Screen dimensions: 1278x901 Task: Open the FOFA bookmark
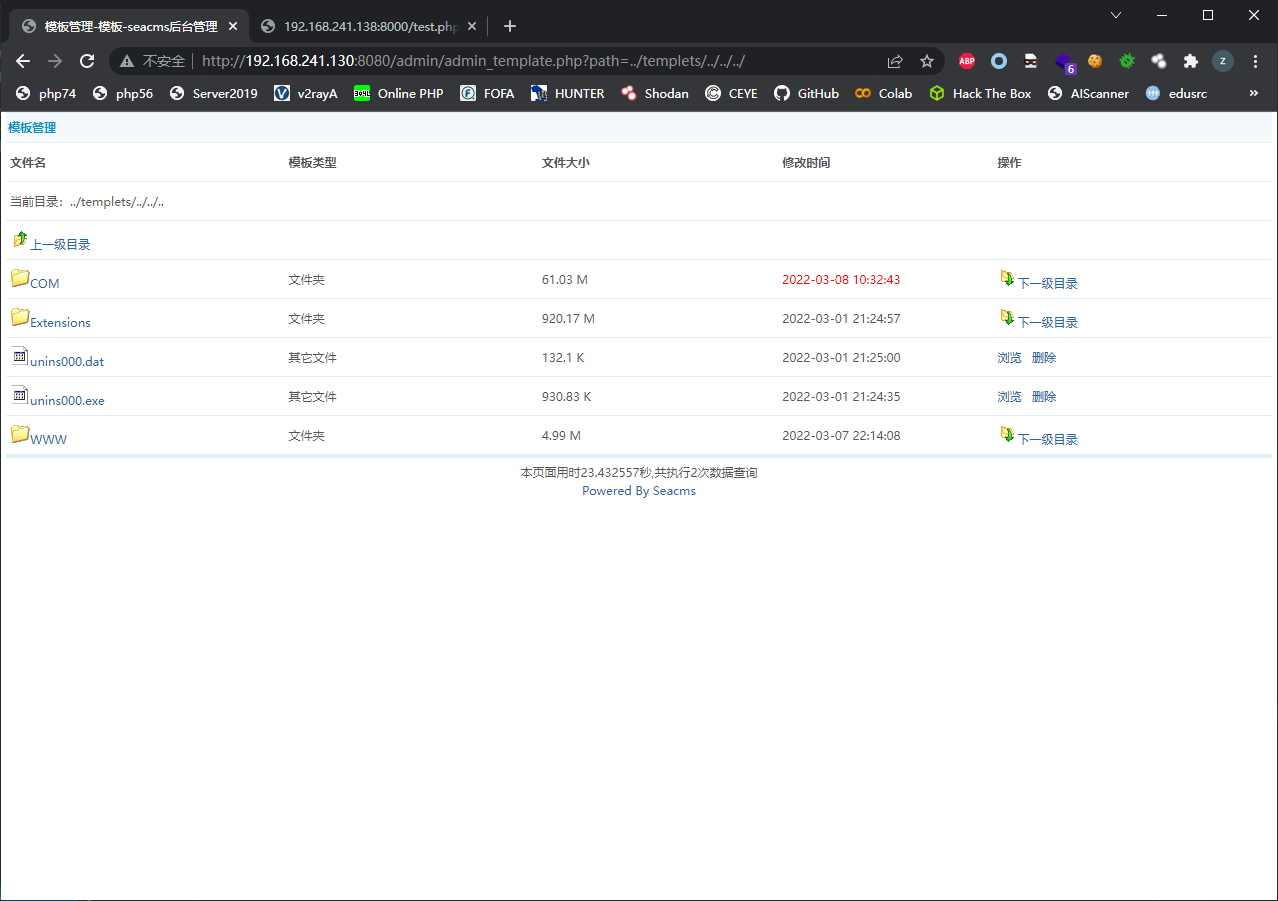487,93
